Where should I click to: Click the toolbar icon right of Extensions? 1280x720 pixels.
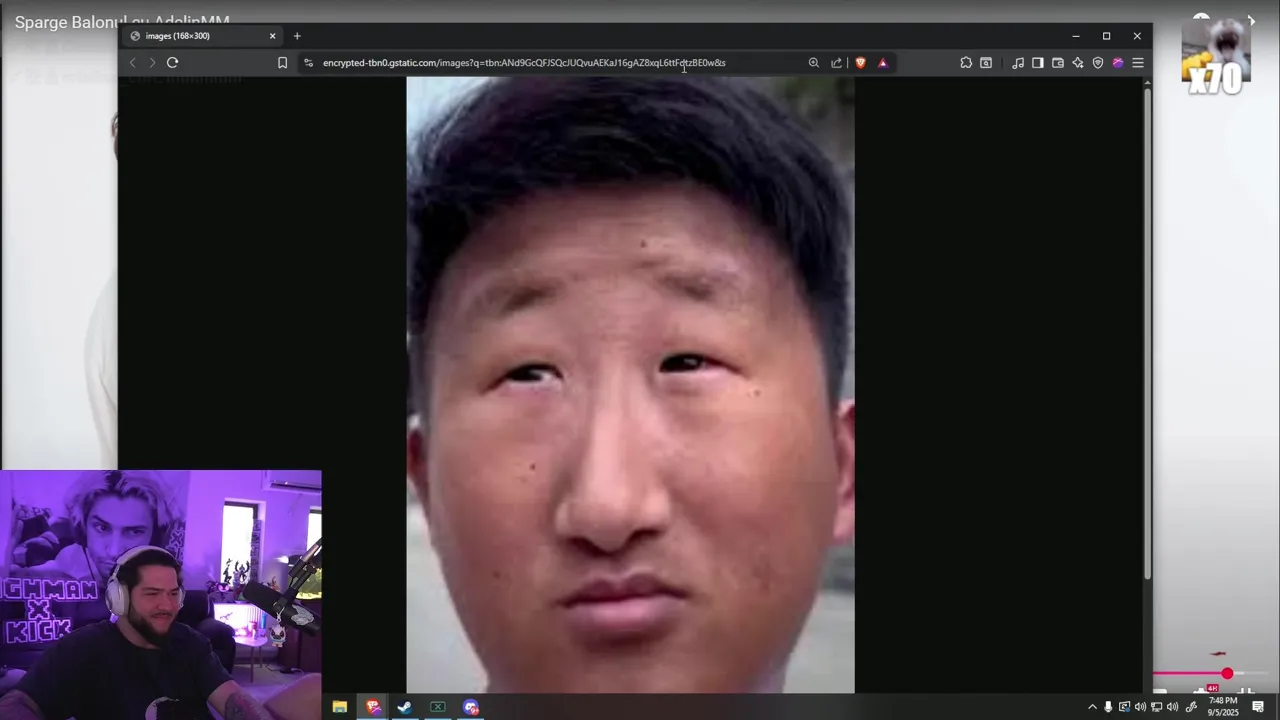(x=986, y=62)
